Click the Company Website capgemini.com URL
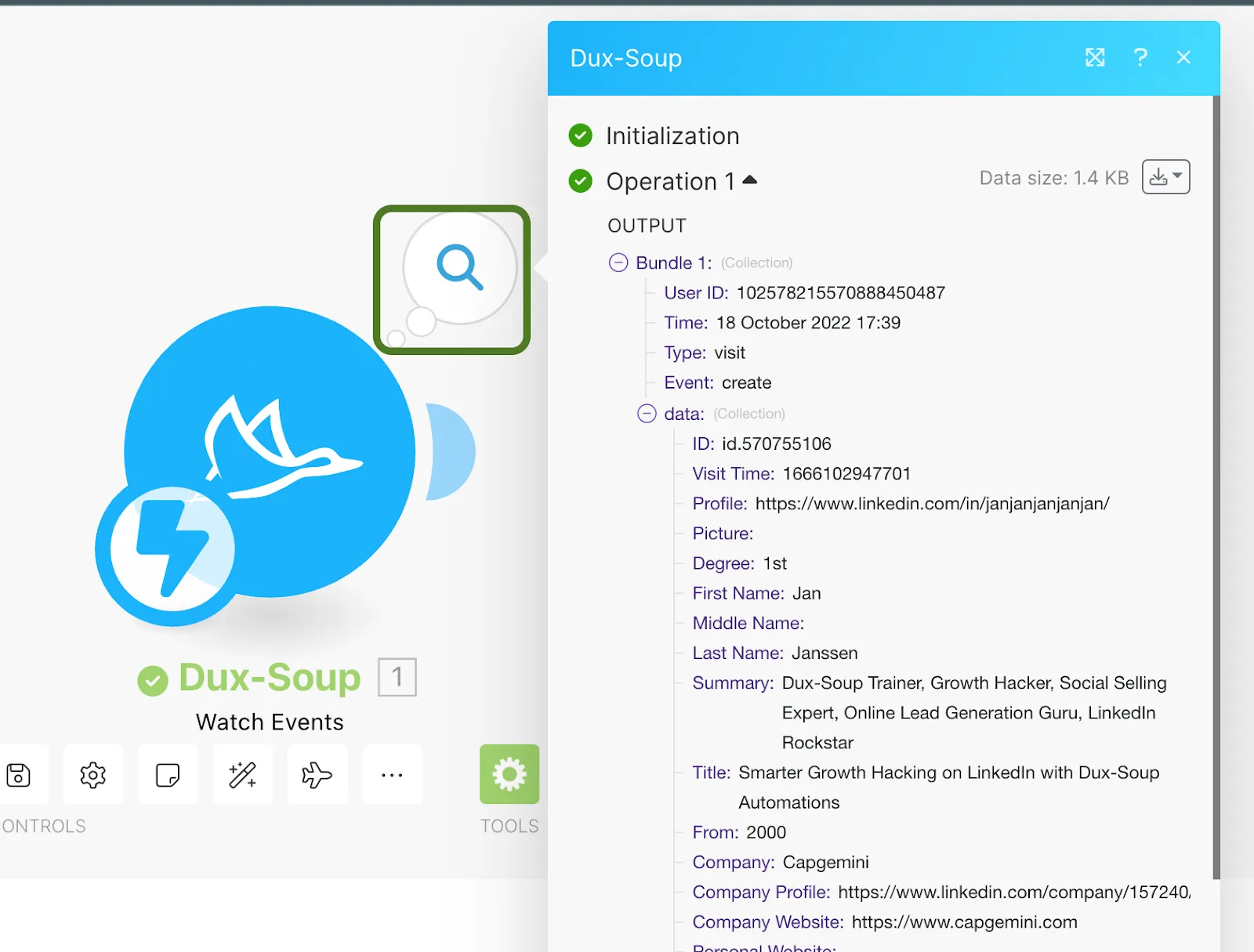The height and width of the screenshot is (952, 1254). click(x=965, y=922)
